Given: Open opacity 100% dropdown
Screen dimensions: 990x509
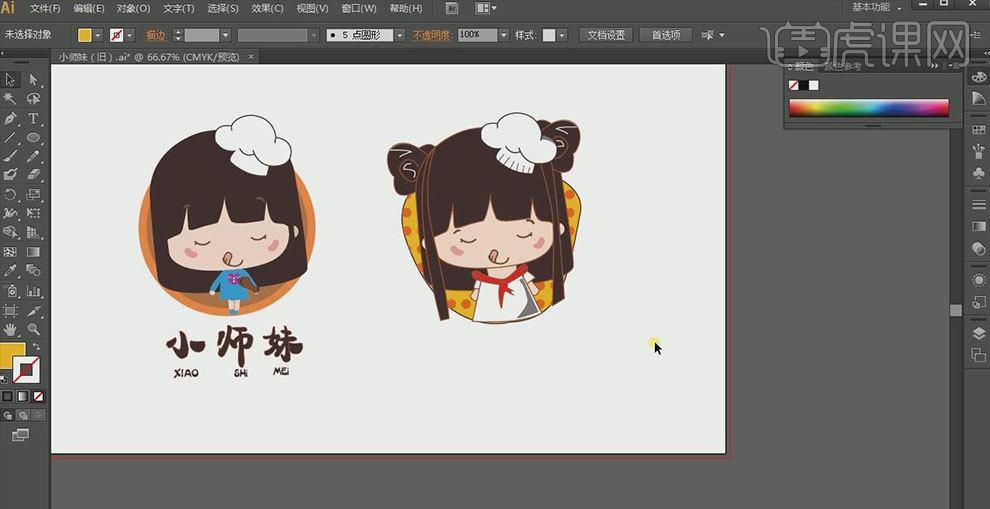Looking at the screenshot, I should pos(503,35).
